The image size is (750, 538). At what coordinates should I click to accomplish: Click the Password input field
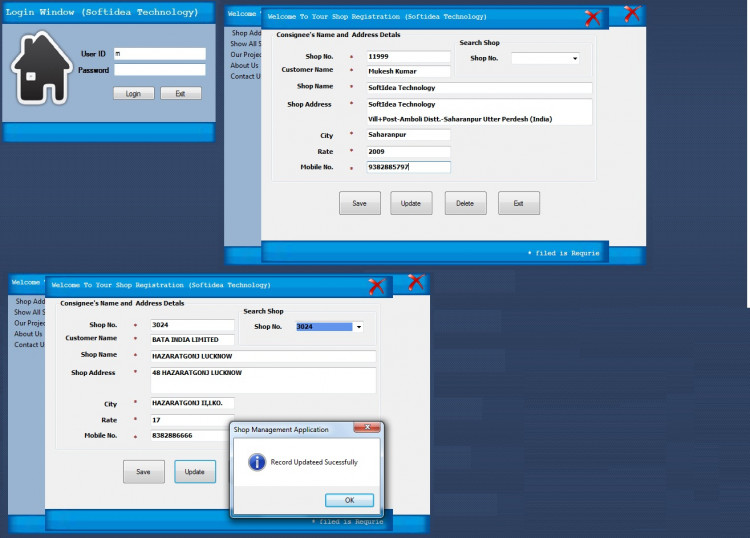159,70
